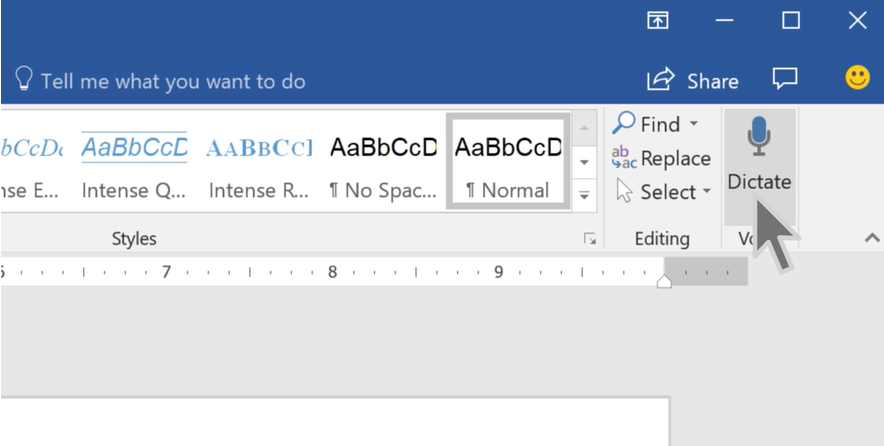Click the smiley feedback icon
The height and width of the screenshot is (446, 884).
[857, 79]
